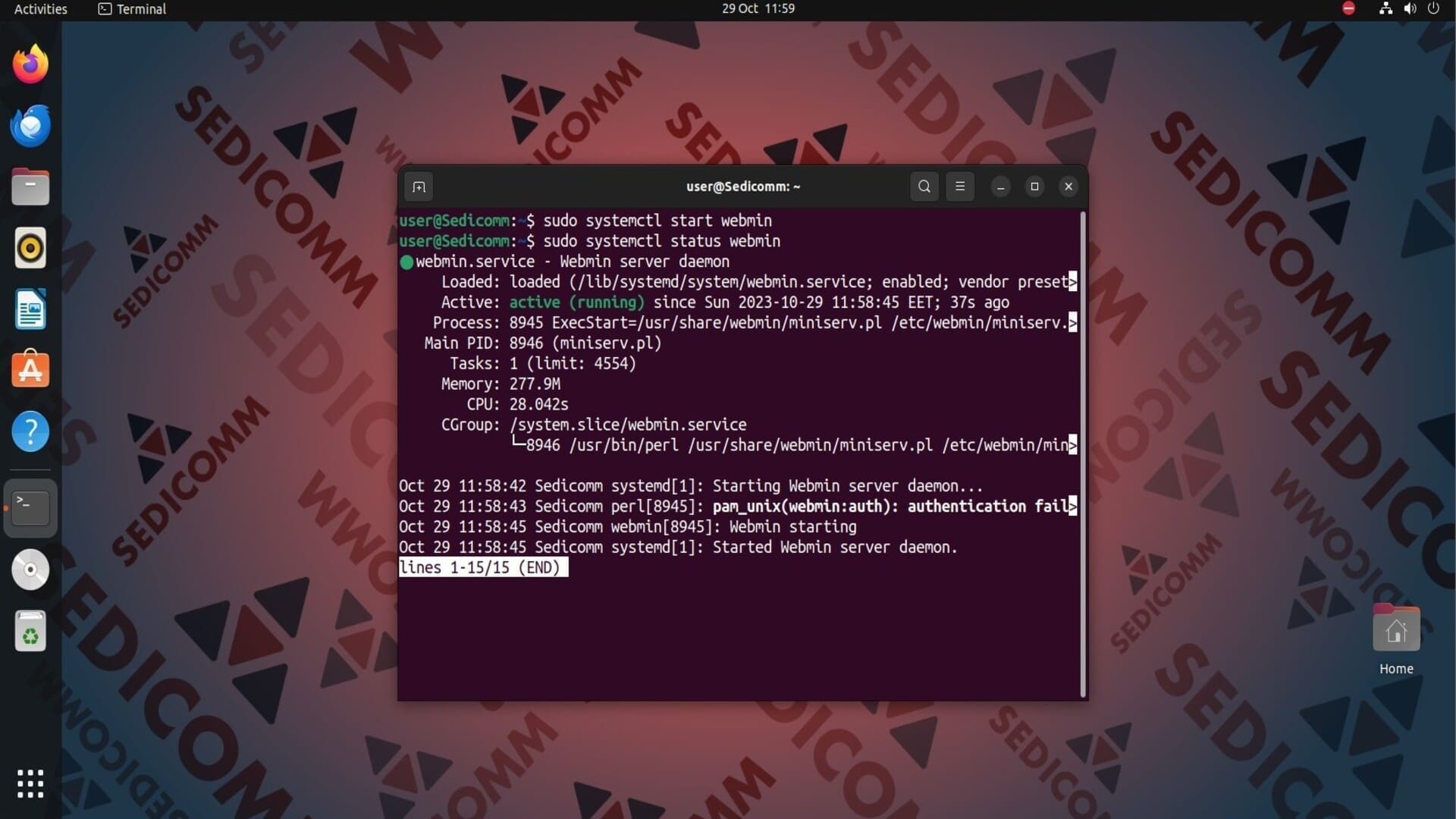Click the 'Loaded: loaded' line
The width and height of the screenshot is (1456, 819).
coord(758,282)
